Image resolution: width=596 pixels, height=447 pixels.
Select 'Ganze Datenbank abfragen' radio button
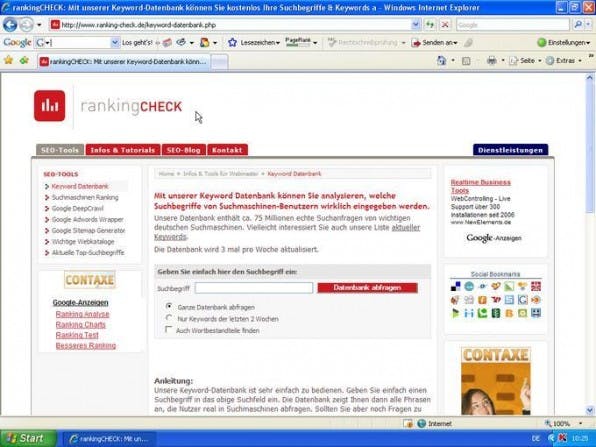[169, 306]
